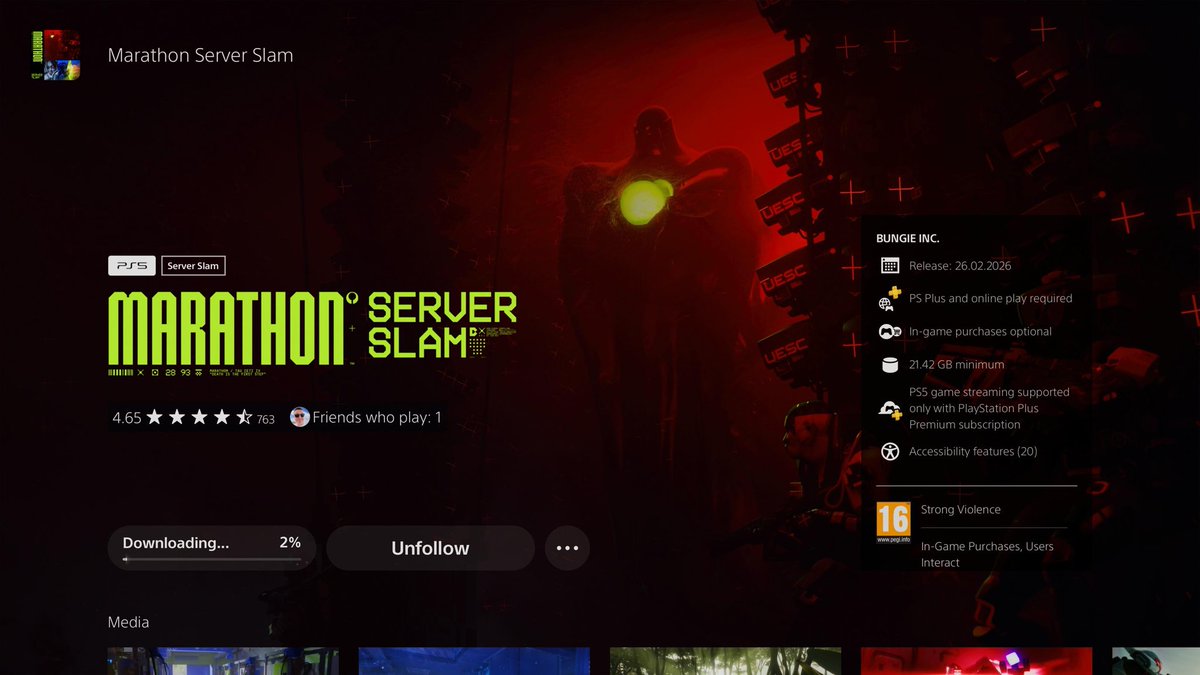Click the PEGI 16 rating badge
The image size is (1200, 675).
coord(893,523)
